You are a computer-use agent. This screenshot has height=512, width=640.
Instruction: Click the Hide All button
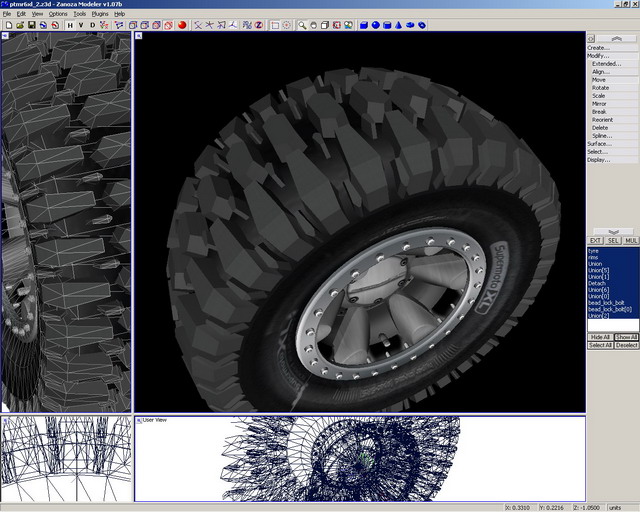pyautogui.click(x=599, y=337)
